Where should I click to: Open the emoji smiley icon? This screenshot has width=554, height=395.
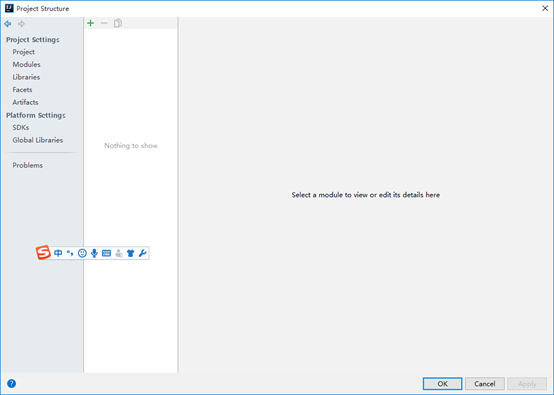pyautogui.click(x=82, y=253)
